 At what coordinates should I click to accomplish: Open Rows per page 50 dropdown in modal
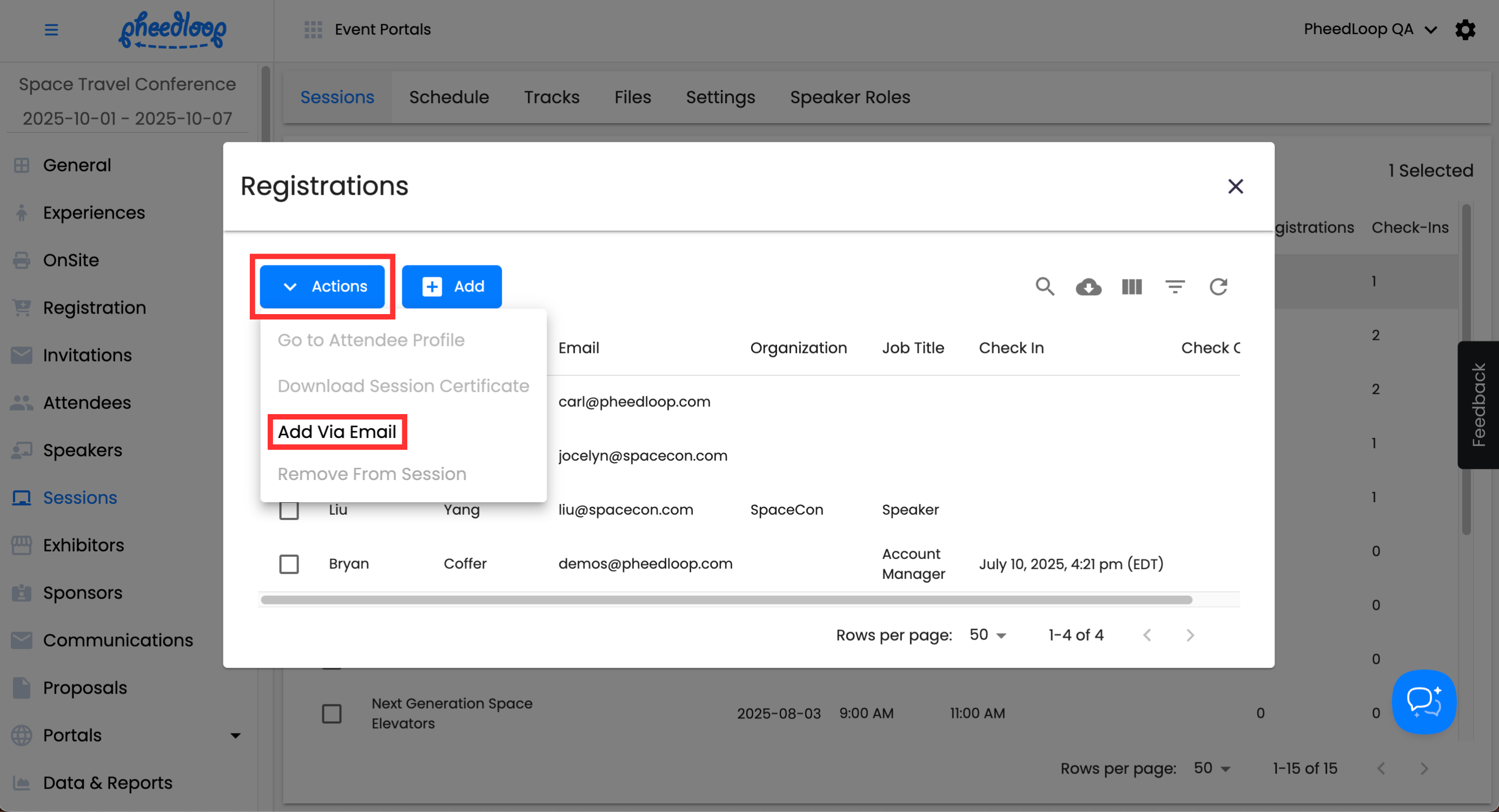(987, 635)
